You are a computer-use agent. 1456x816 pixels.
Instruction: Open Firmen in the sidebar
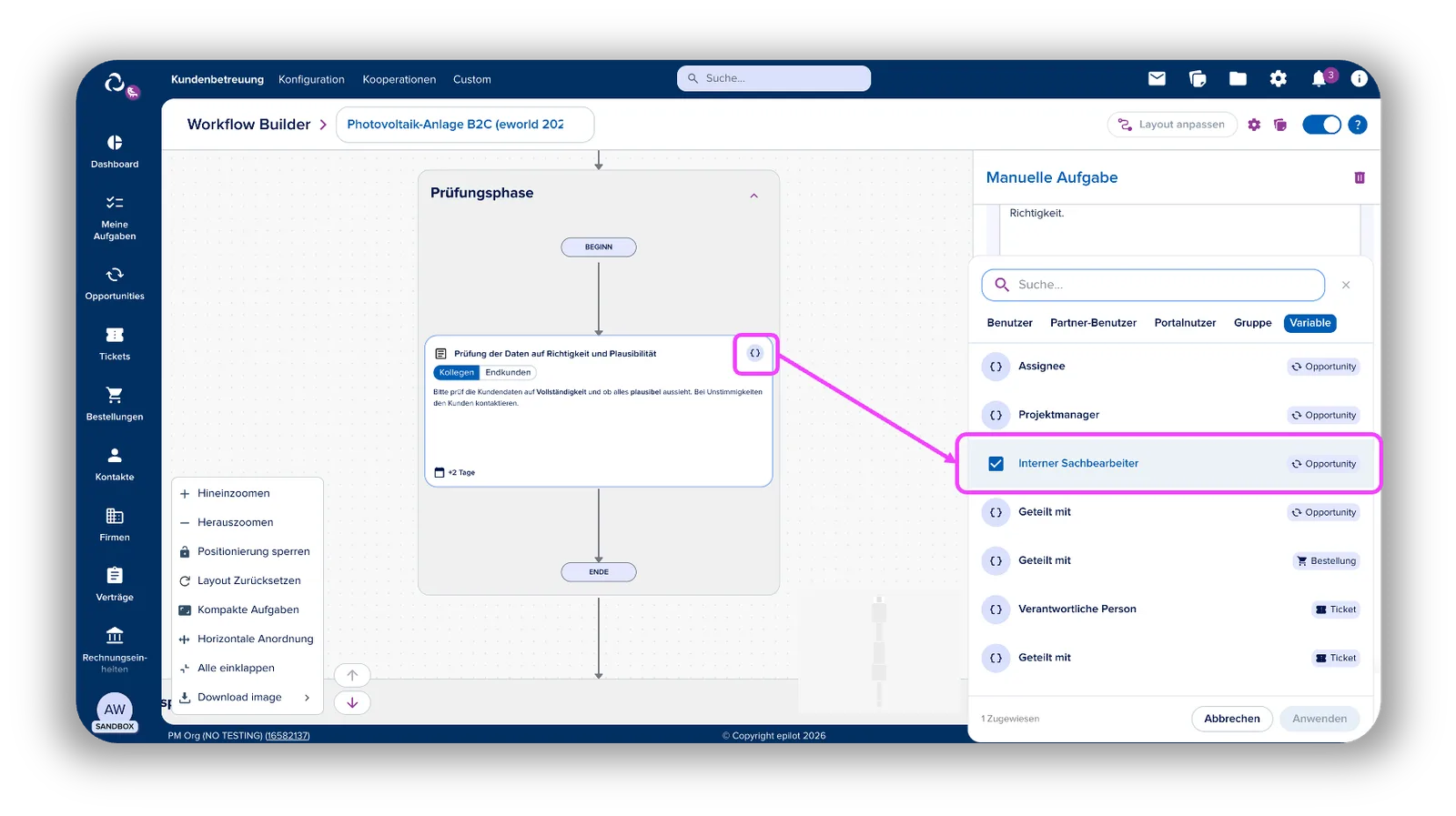(115, 525)
